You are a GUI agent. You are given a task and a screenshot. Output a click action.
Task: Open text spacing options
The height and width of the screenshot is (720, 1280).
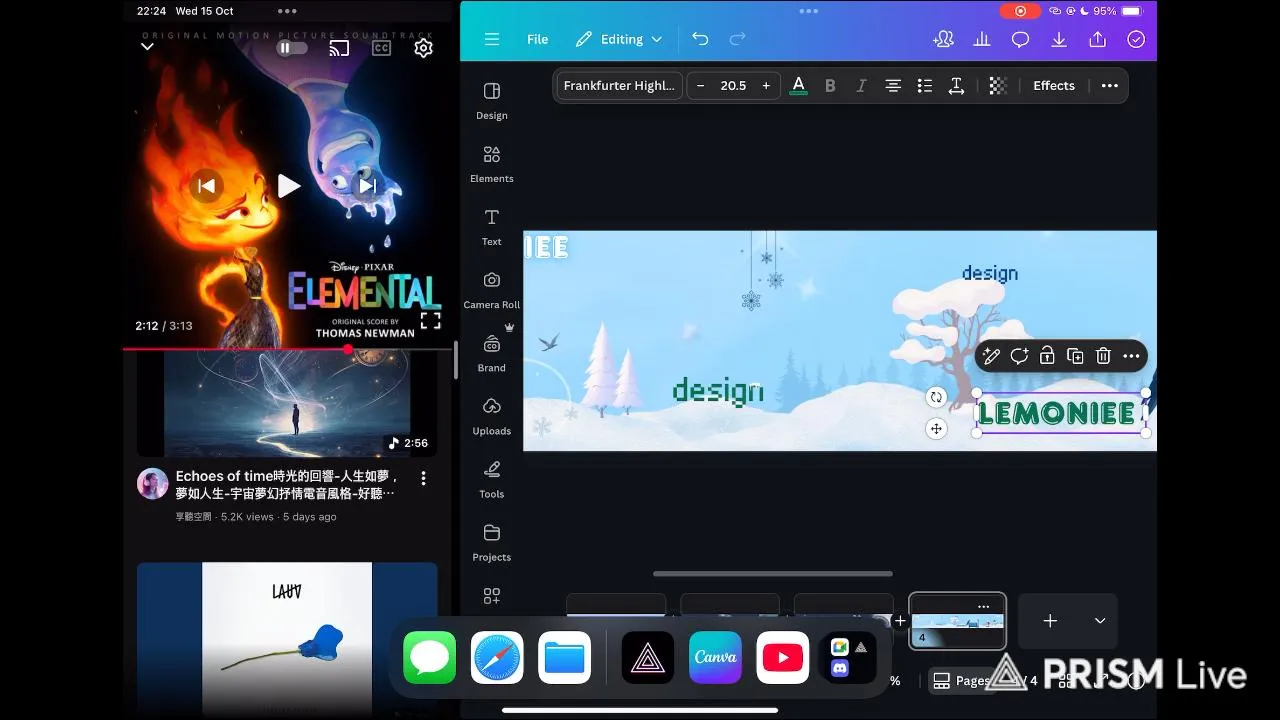[x=956, y=86]
